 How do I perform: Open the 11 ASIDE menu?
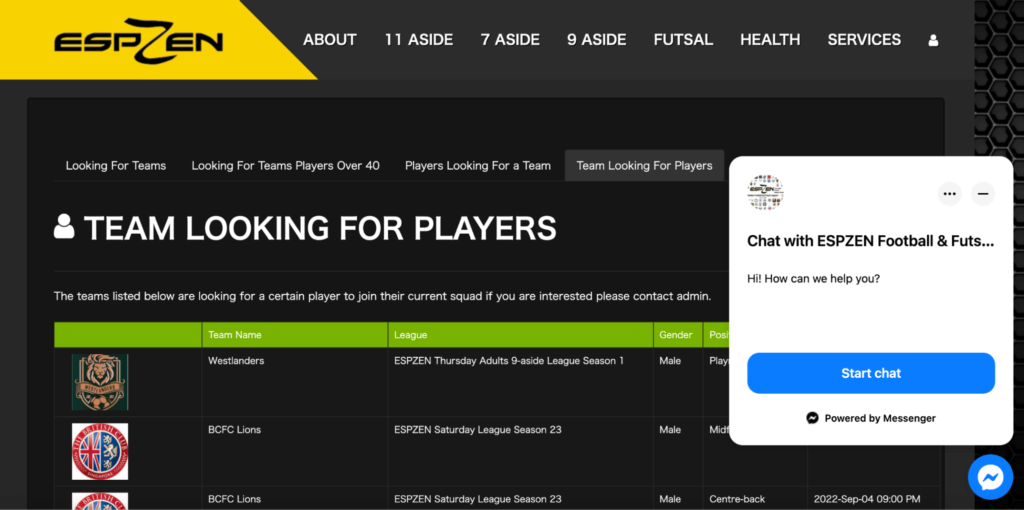pyautogui.click(x=419, y=40)
